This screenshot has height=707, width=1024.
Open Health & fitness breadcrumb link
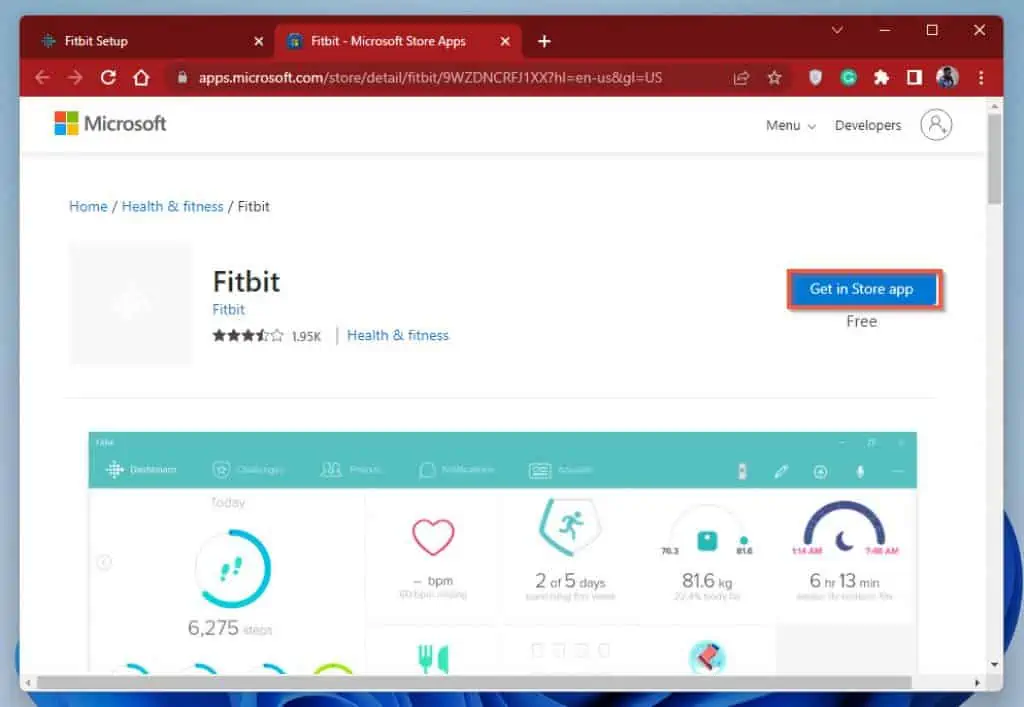pos(172,206)
